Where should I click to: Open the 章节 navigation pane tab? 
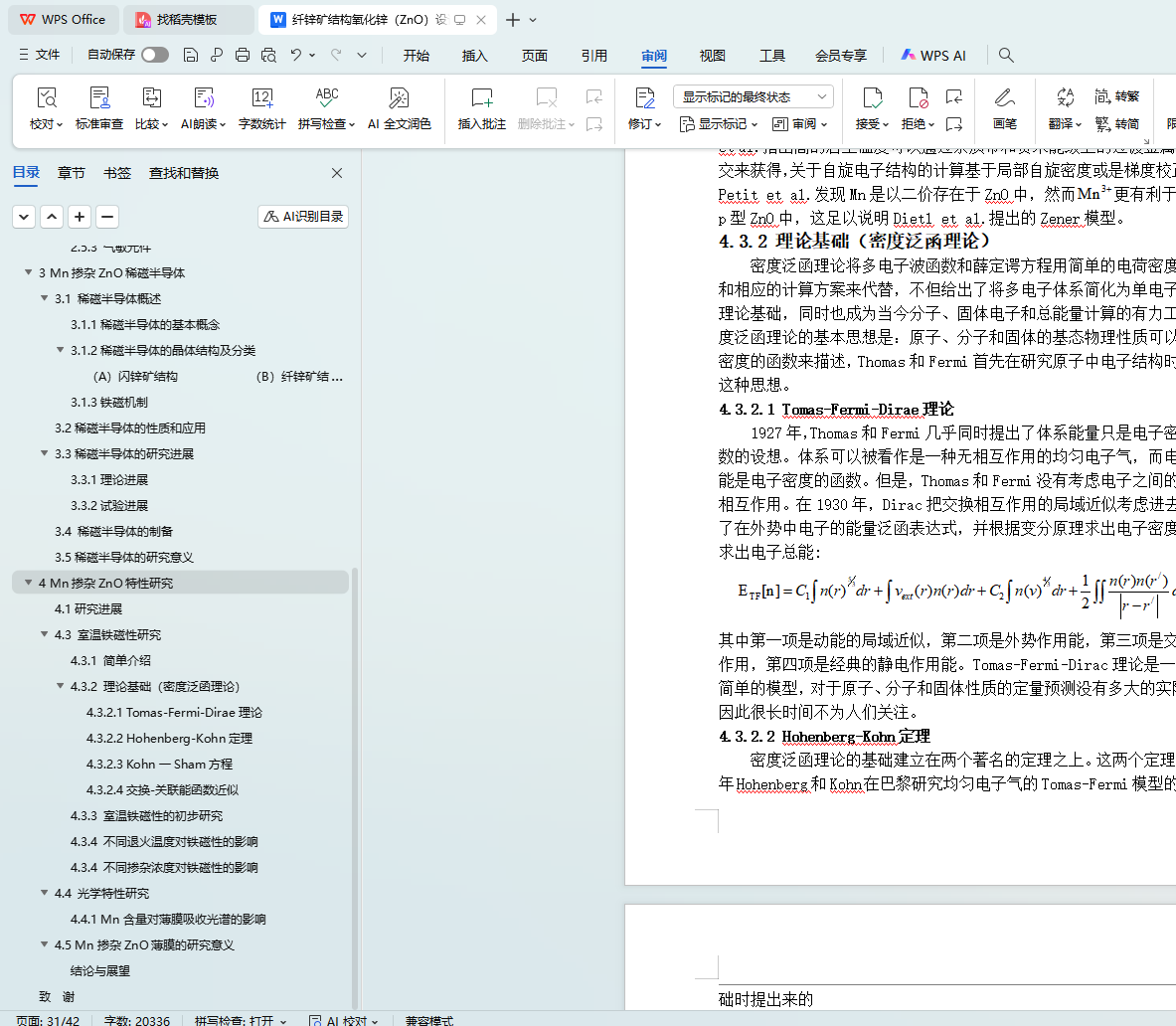[71, 173]
